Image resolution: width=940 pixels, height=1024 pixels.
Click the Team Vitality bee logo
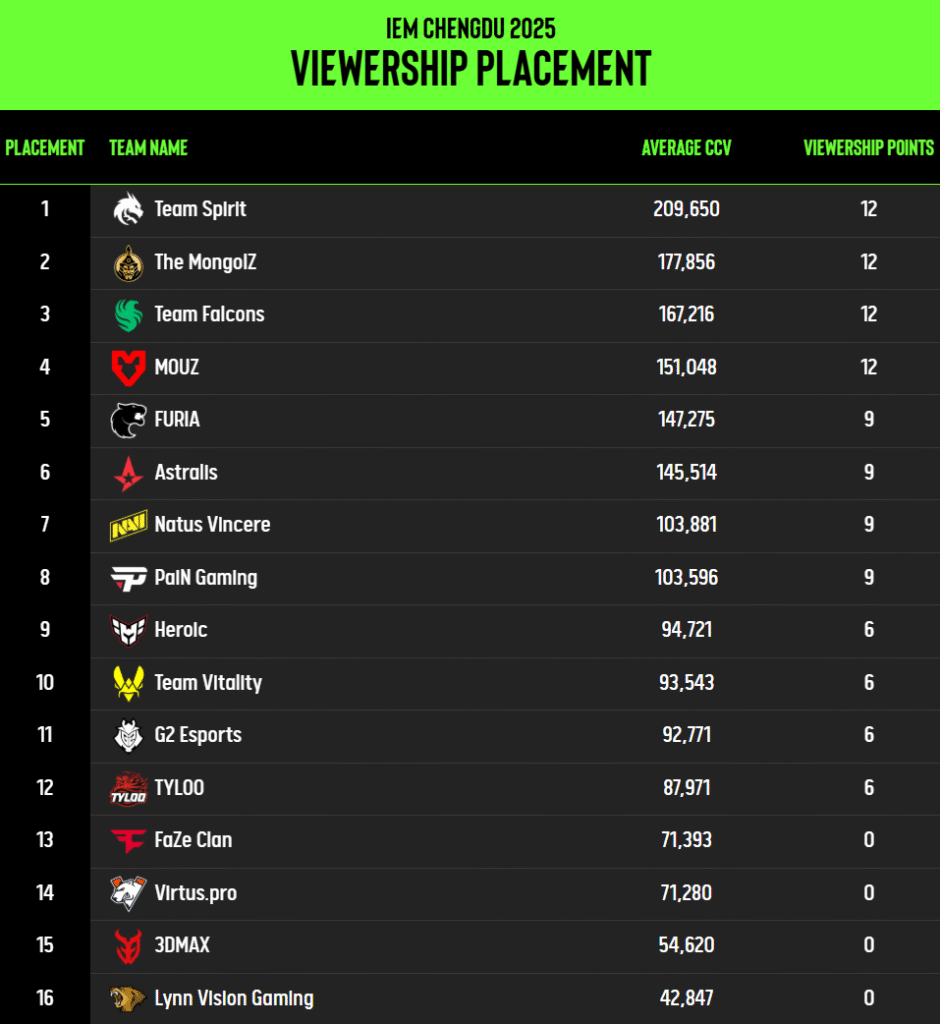tap(128, 683)
